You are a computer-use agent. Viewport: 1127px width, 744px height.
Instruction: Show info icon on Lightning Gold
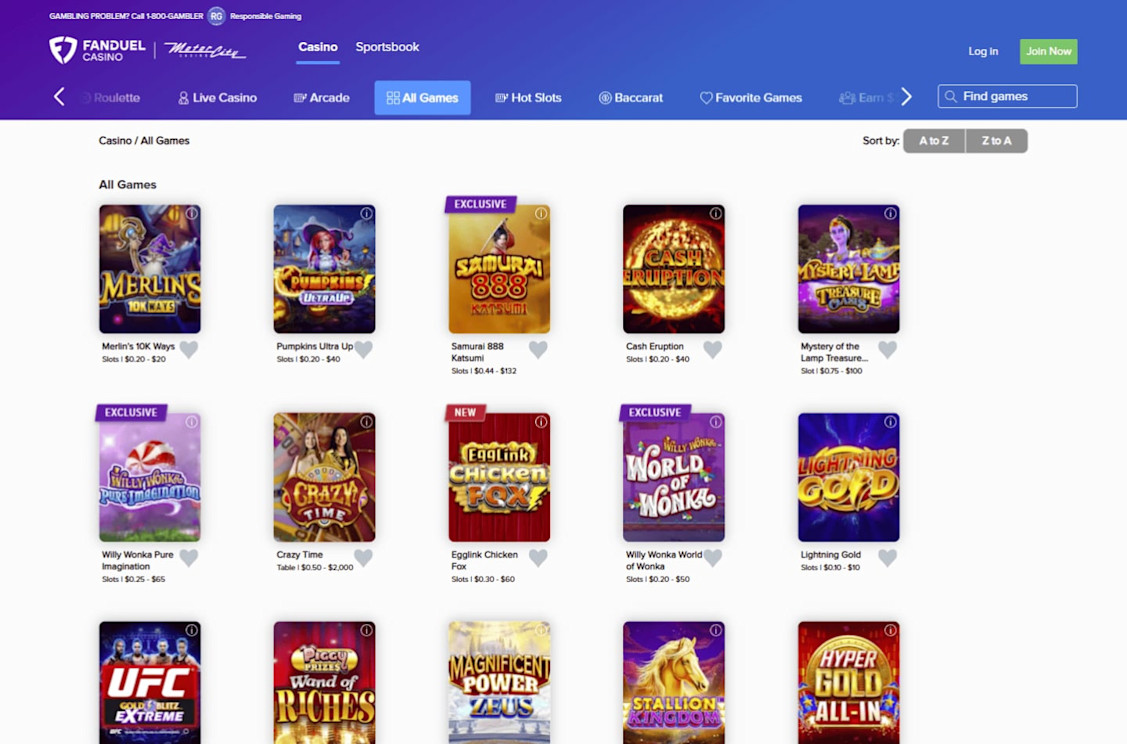tap(890, 422)
